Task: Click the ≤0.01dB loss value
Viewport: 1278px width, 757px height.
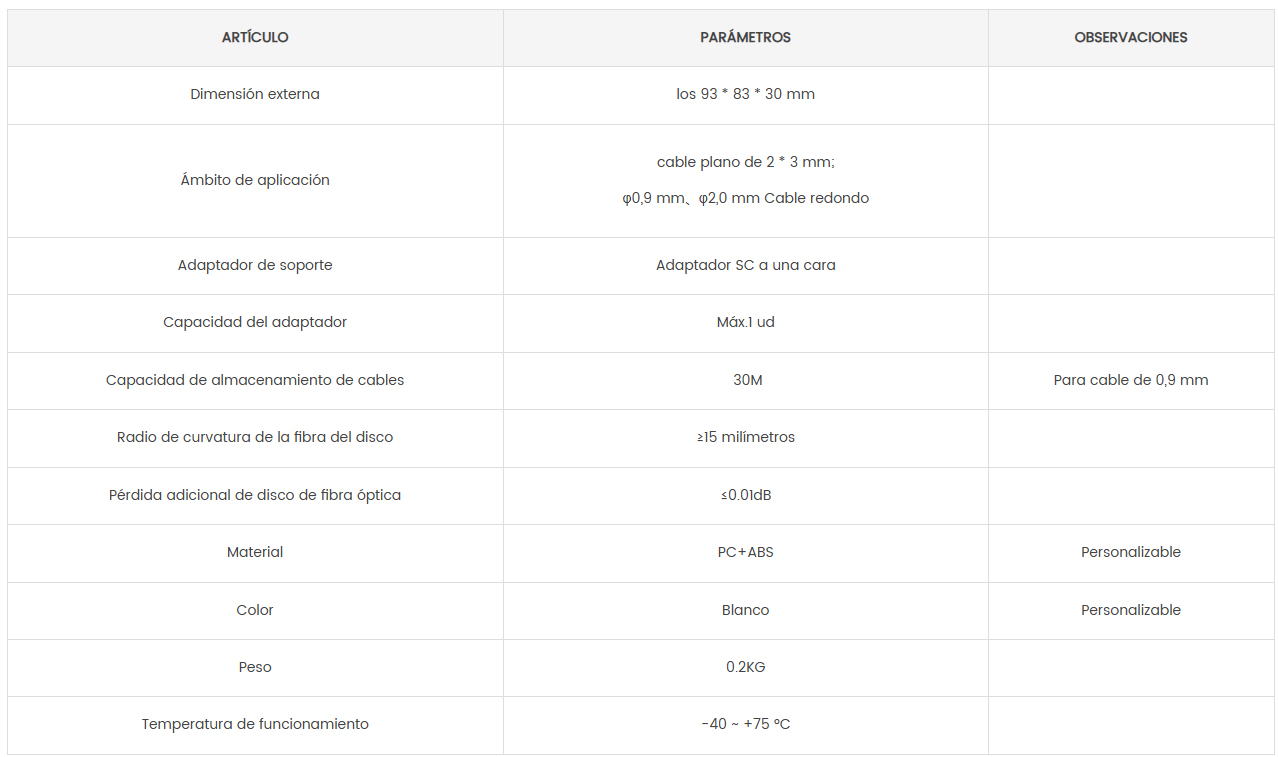Action: 745,495
